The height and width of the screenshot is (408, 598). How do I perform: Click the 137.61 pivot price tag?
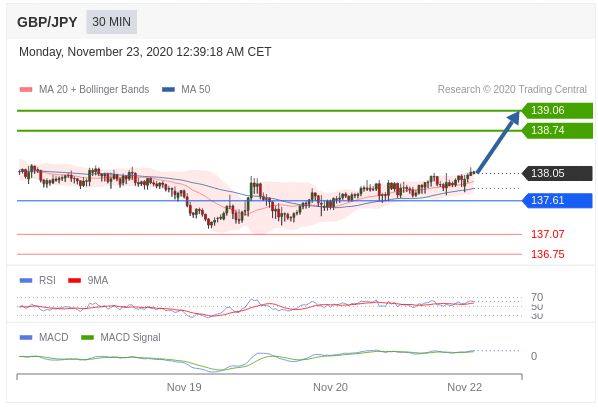(557, 200)
